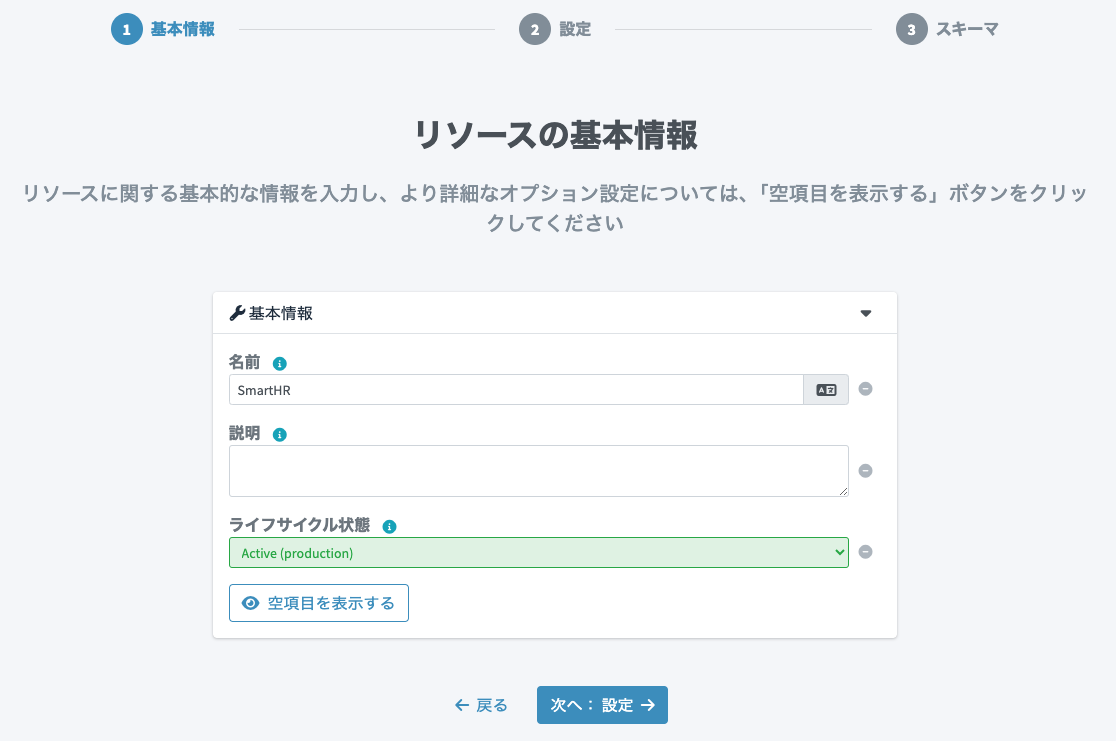This screenshot has height=741, width=1116.
Task: Remove the ライフサイクル状態 field with its minus icon
Action: tap(865, 552)
